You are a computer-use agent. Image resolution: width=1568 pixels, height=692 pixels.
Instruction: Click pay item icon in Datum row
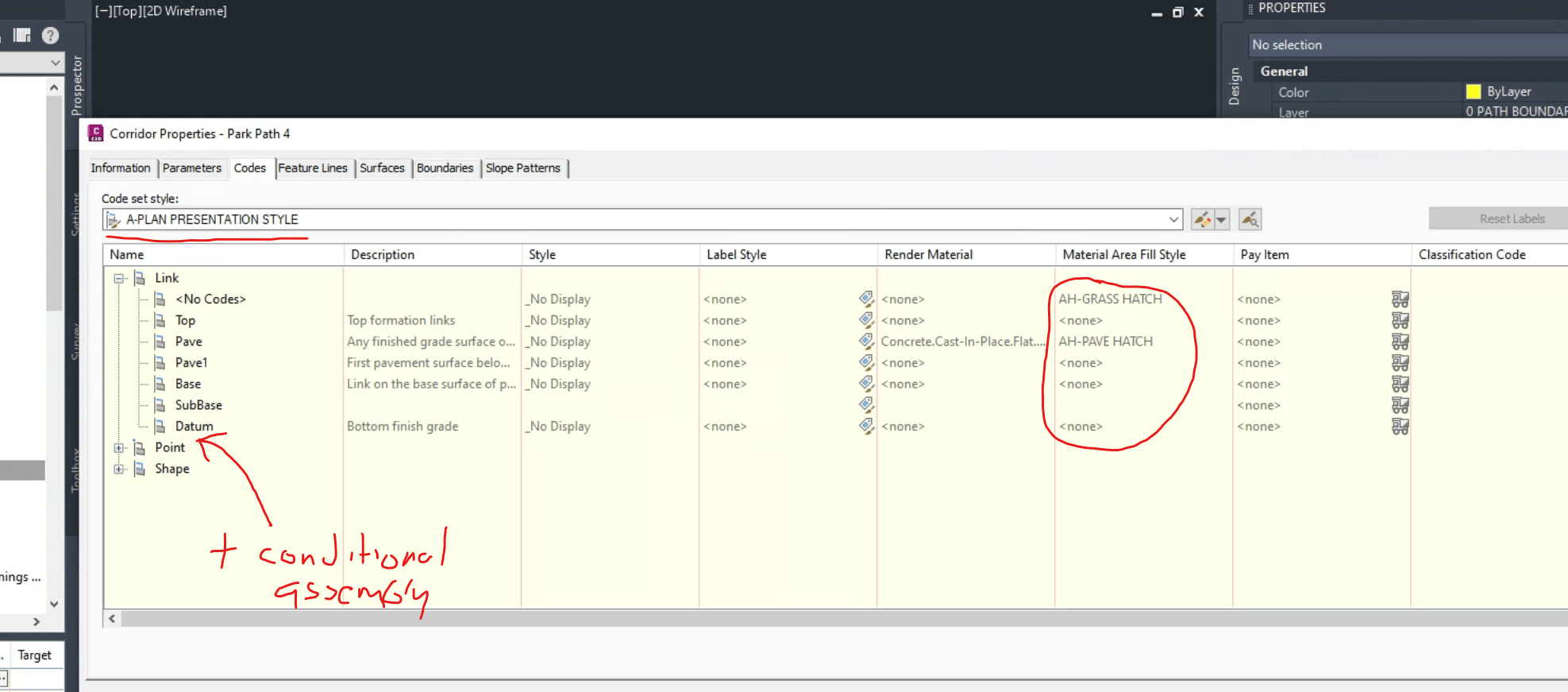(x=1400, y=427)
